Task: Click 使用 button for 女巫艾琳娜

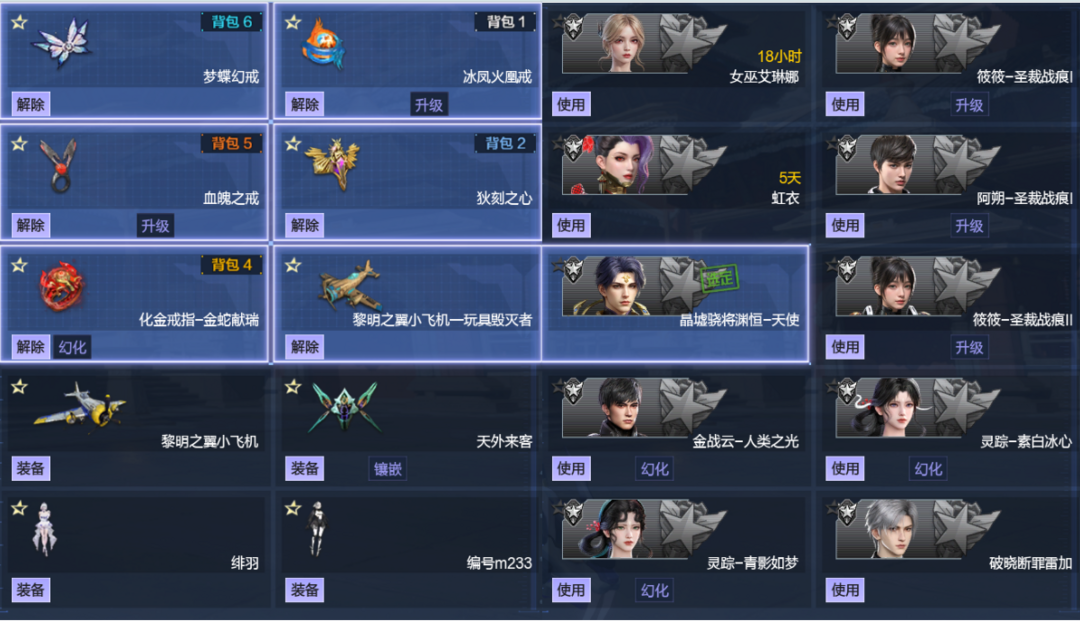Action: click(x=571, y=105)
